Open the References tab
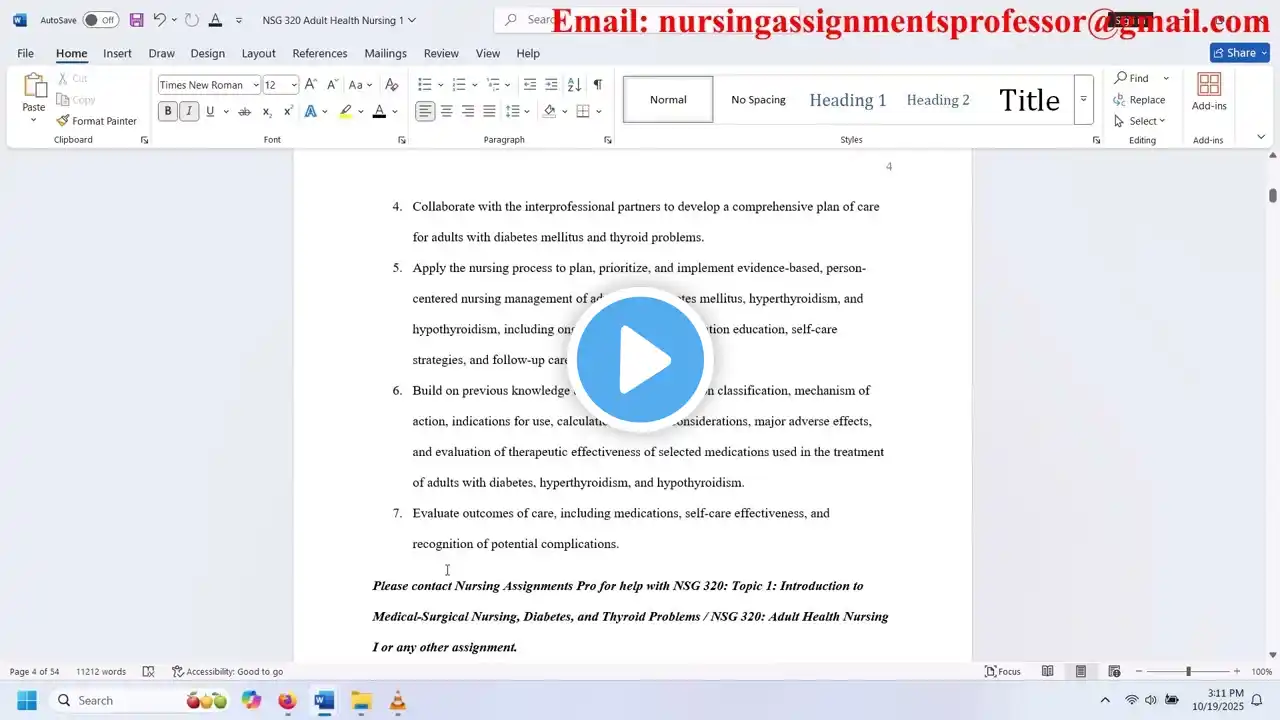The height and width of the screenshot is (720, 1280). (320, 53)
